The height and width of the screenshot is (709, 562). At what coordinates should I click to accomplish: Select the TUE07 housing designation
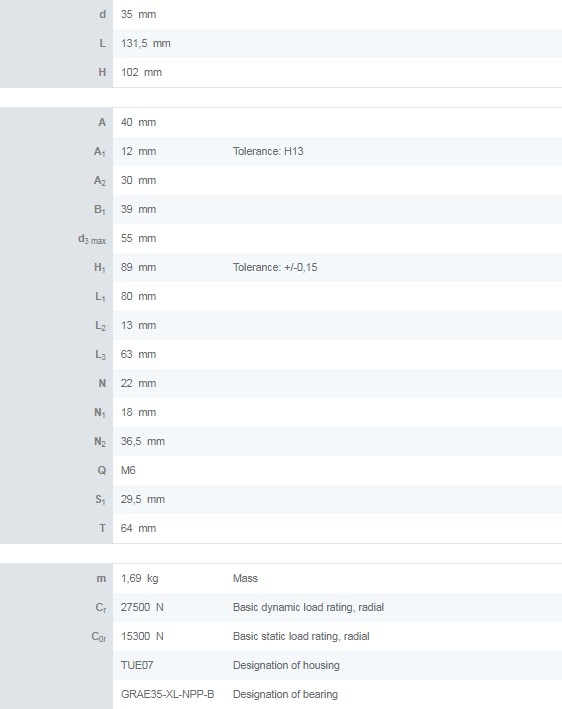(137, 665)
